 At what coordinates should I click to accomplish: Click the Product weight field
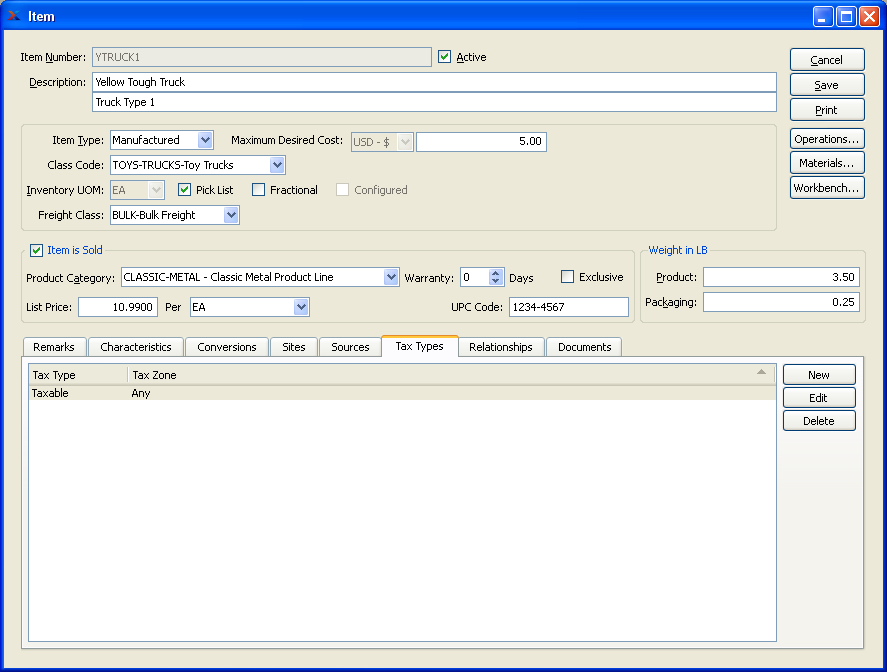781,277
